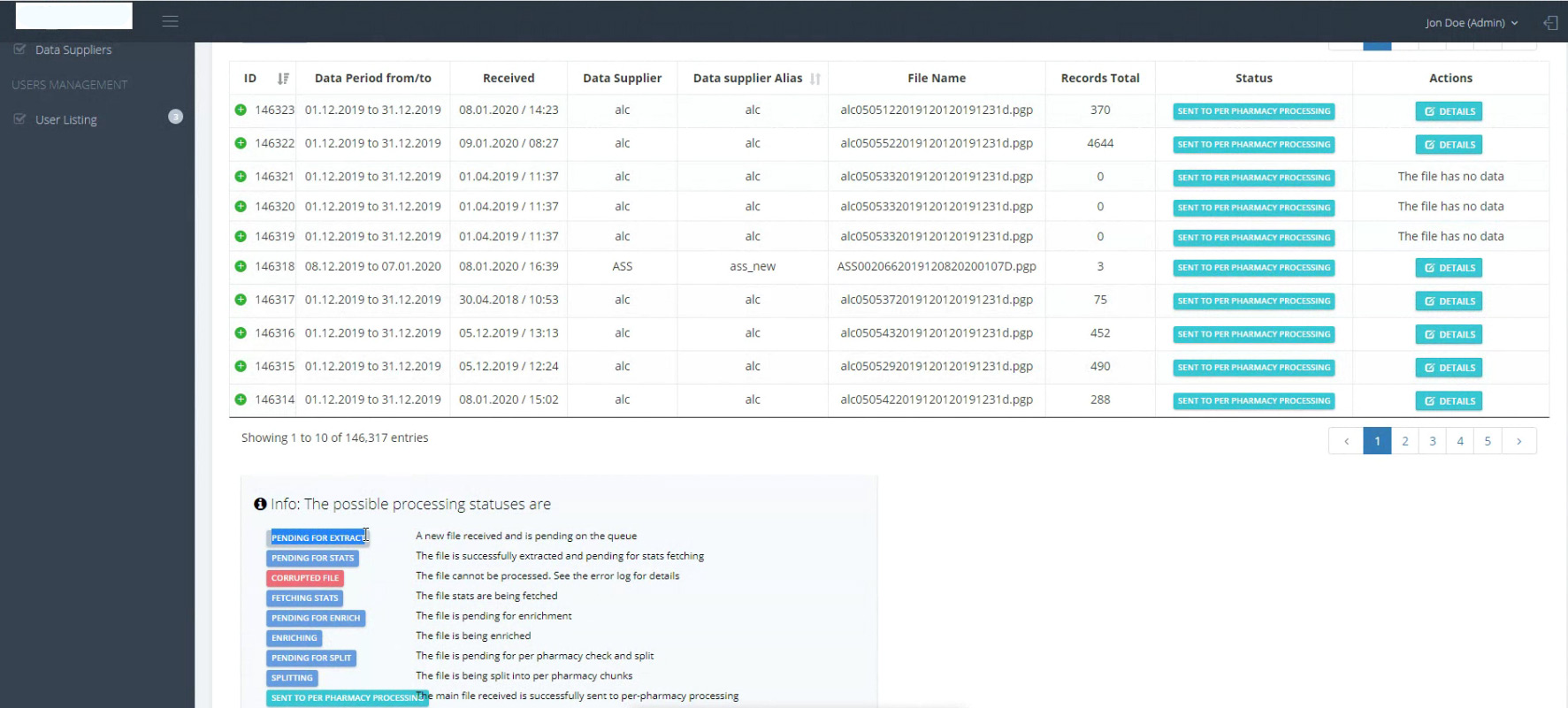Screen dimensions: 1568x708
Task: Click status badge of row 146318
Action: (1254, 268)
